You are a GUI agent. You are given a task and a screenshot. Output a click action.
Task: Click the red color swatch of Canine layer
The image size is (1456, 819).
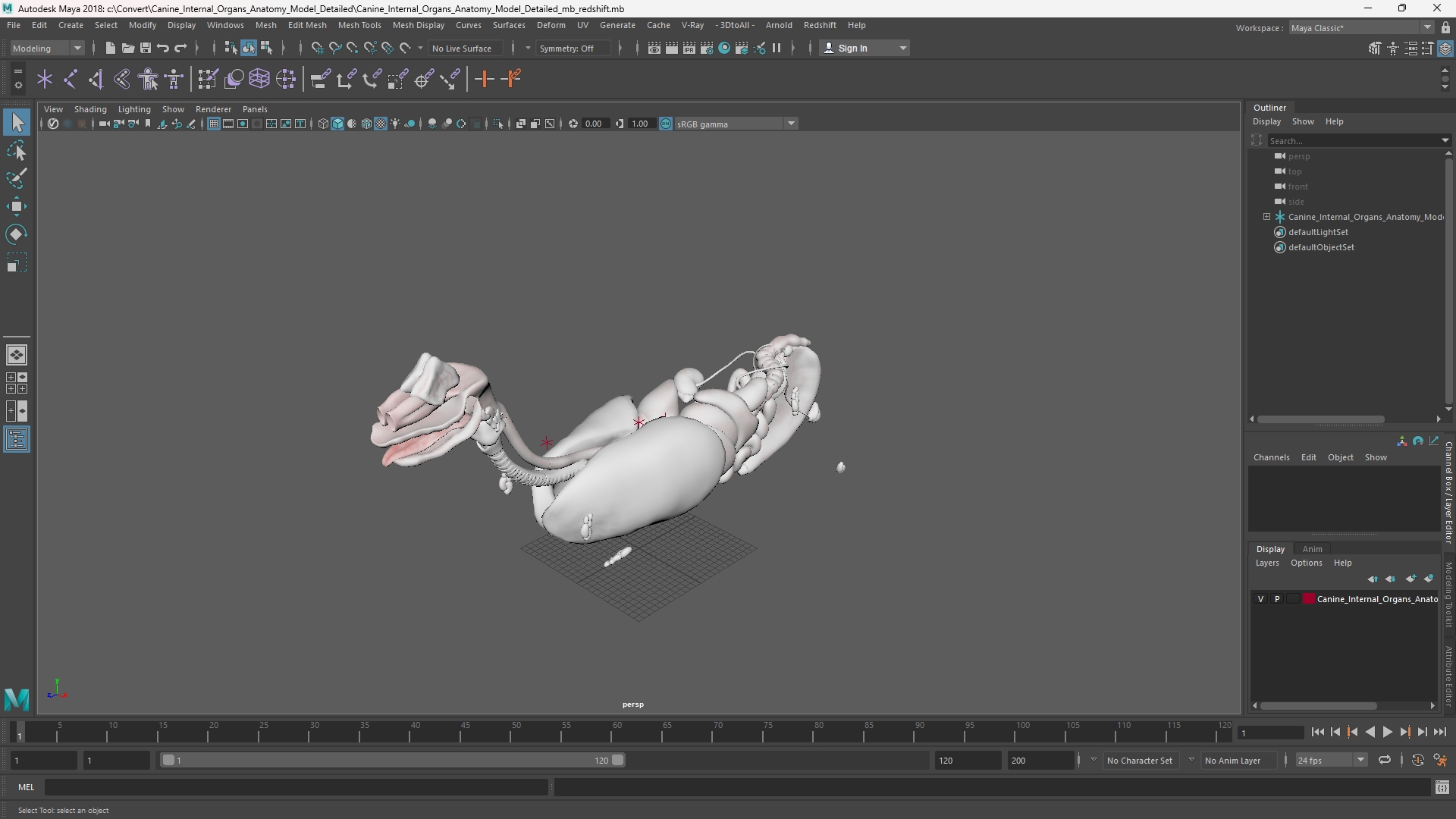(x=1309, y=599)
